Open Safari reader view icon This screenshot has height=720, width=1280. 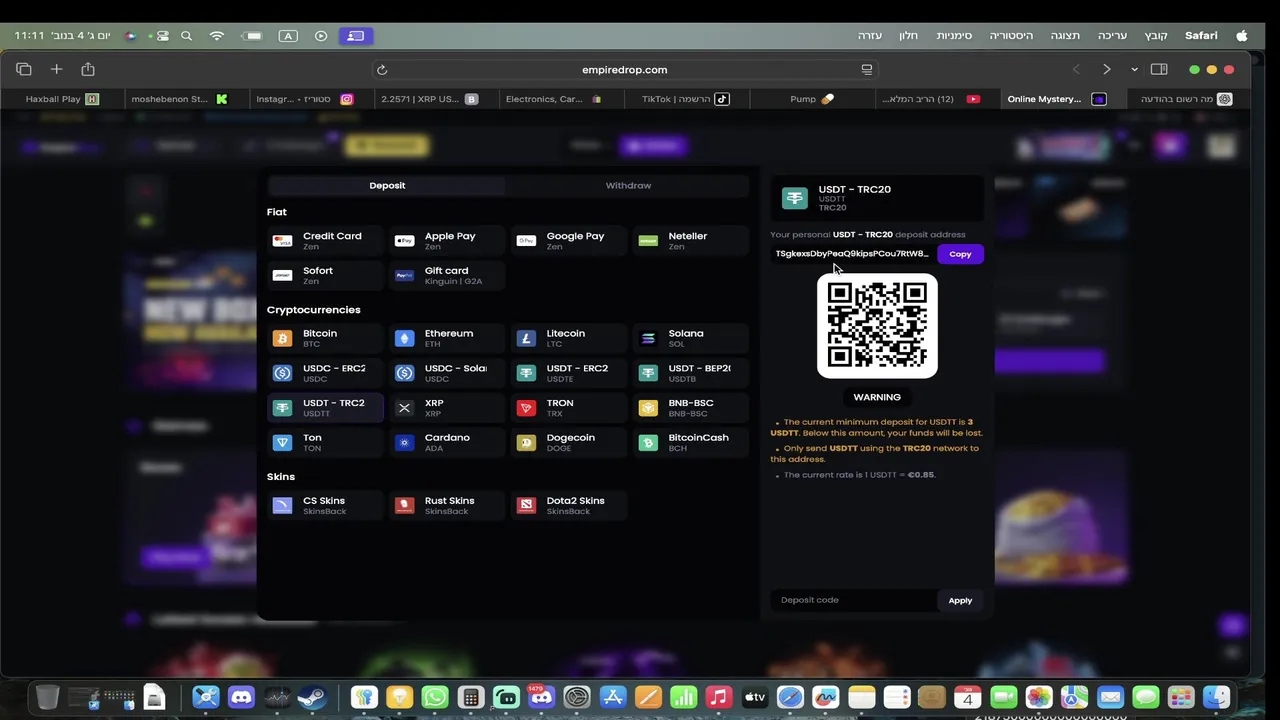pyautogui.click(x=867, y=70)
